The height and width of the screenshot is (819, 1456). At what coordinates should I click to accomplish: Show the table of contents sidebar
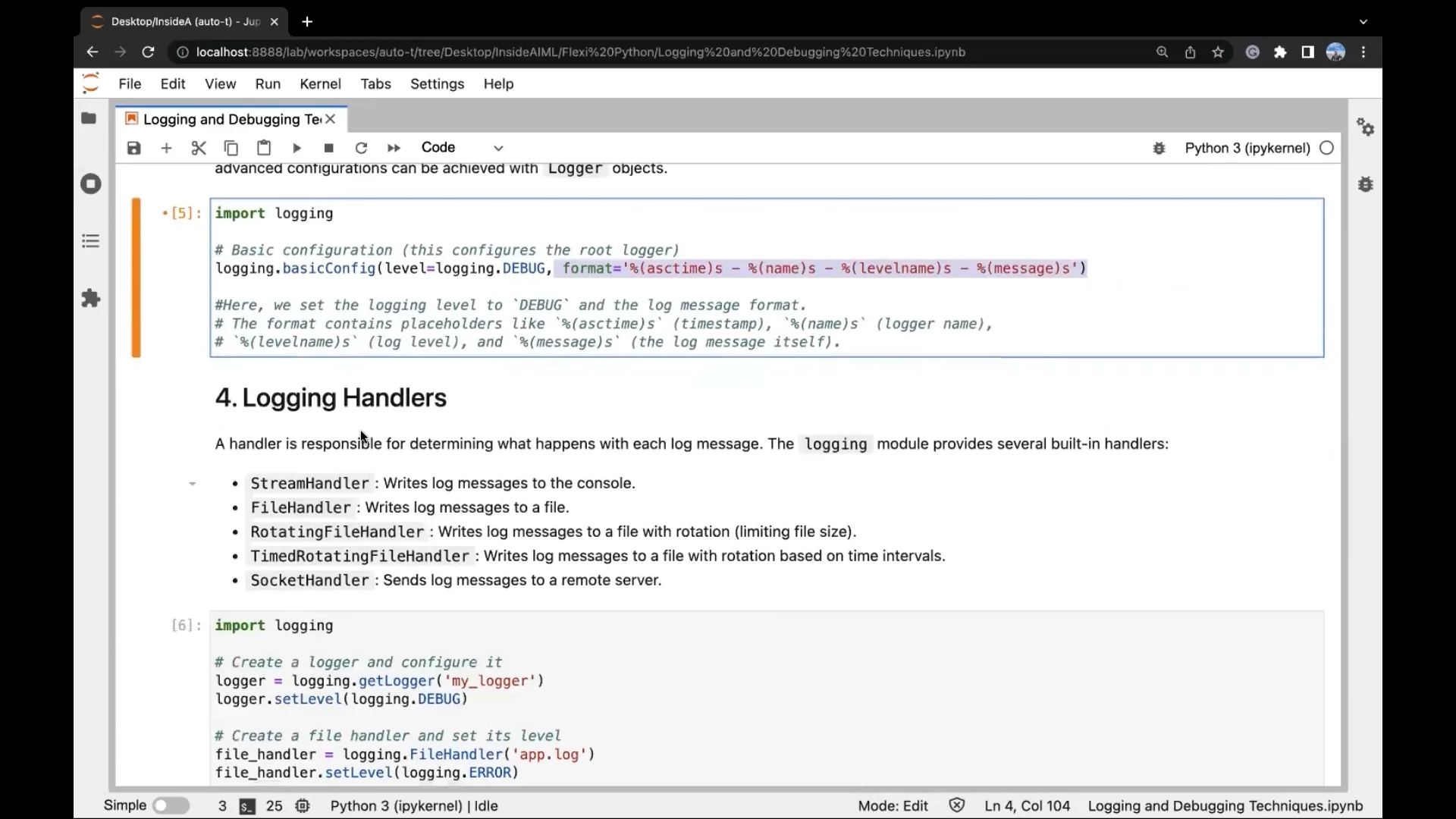click(91, 240)
